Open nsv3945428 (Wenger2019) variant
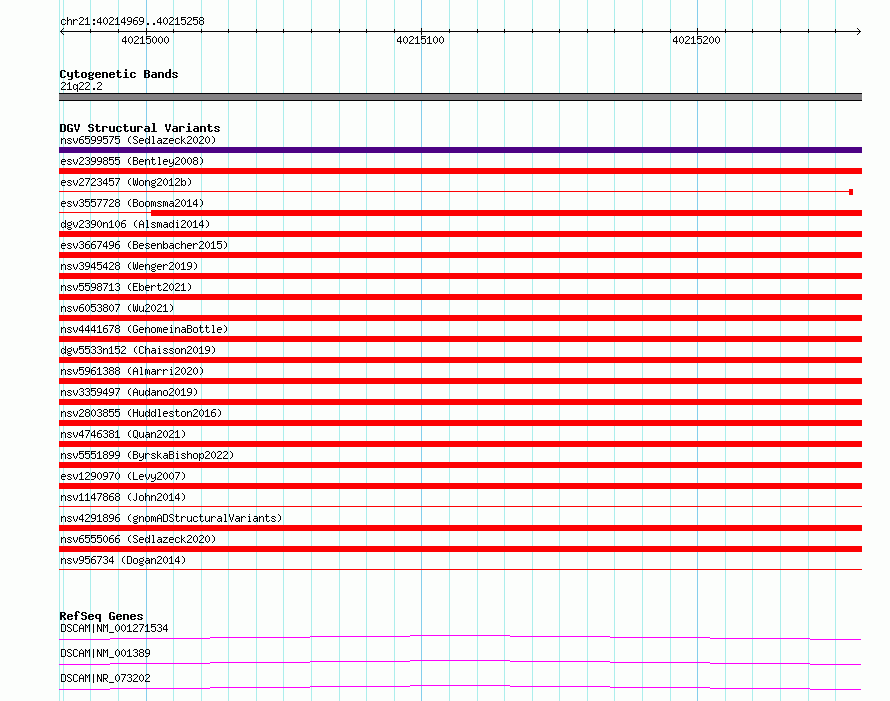 click(129, 266)
